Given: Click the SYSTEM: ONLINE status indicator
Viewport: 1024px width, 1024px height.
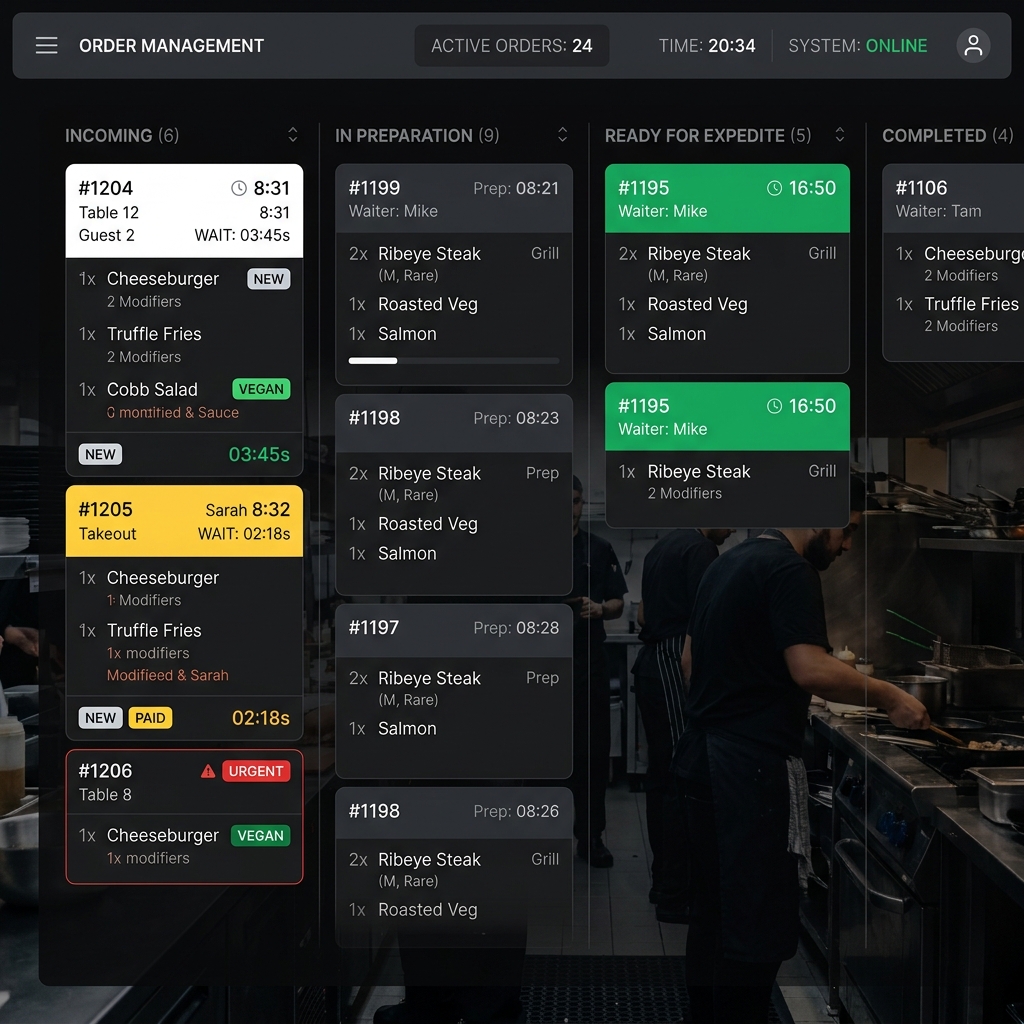Looking at the screenshot, I should (857, 45).
